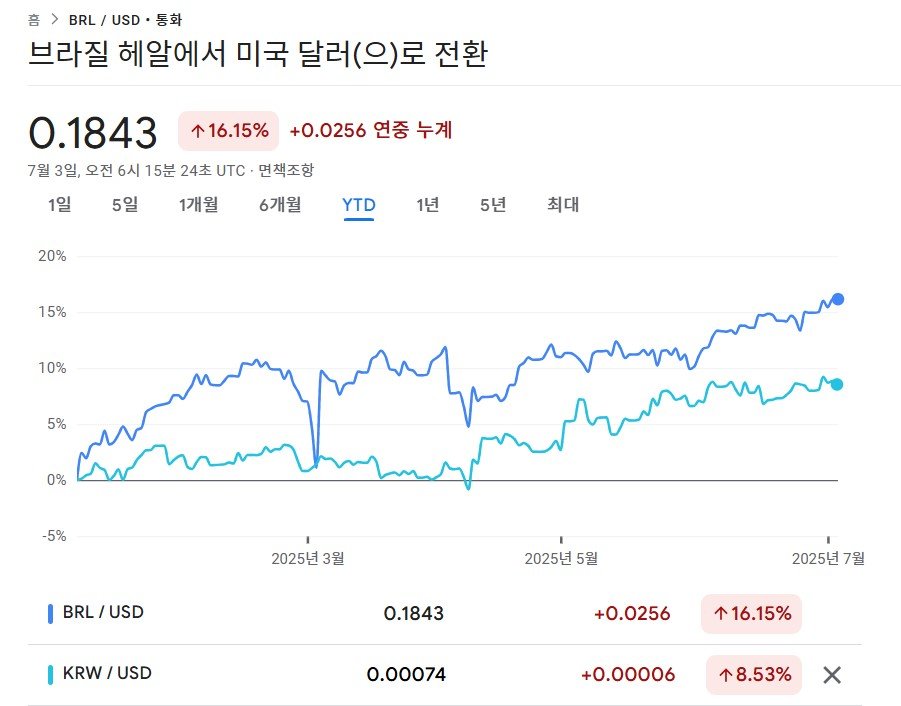Click the BRL / USD blue color marker
Viewport: 901px width, 706px height.
50,613
